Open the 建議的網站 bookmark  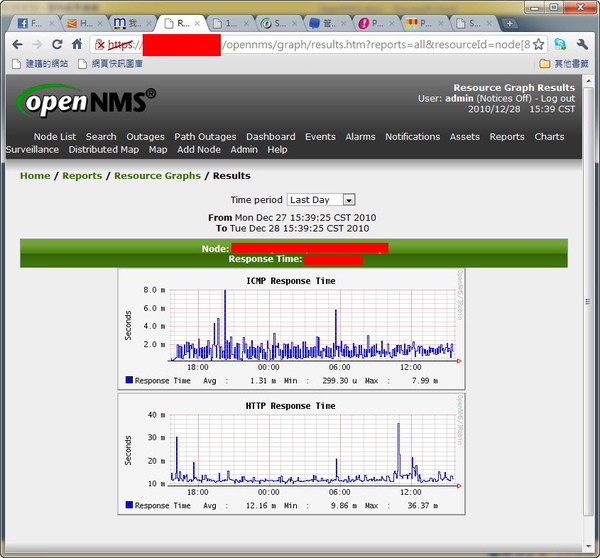coord(40,64)
